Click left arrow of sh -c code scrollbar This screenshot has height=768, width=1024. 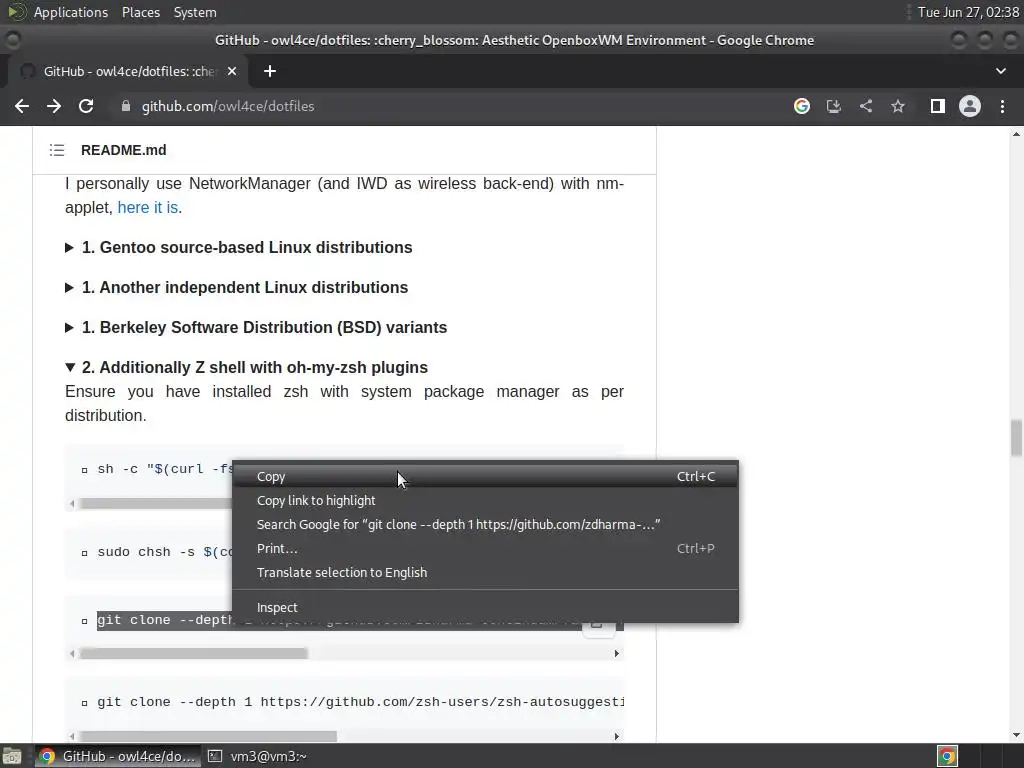pos(72,504)
